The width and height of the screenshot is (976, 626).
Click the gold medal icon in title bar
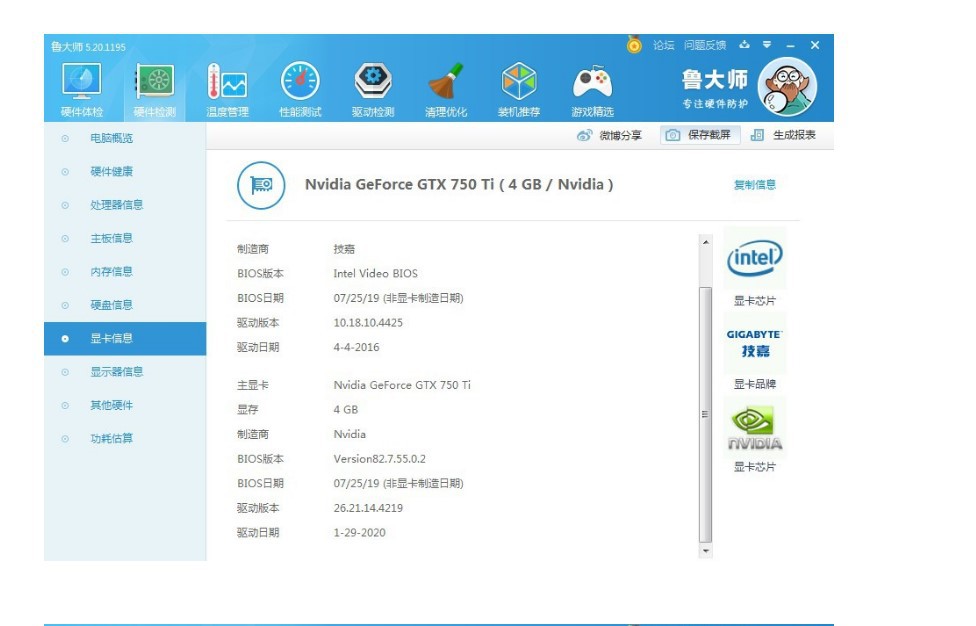[634, 45]
